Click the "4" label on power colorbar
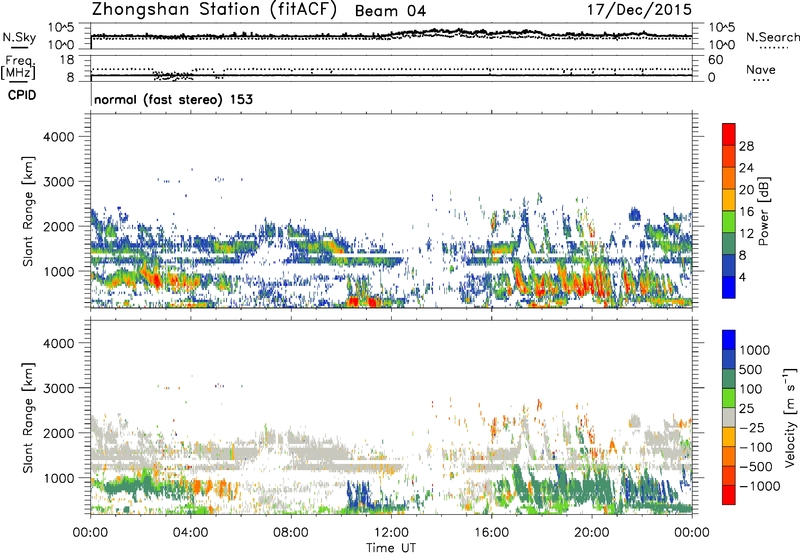 click(x=742, y=277)
